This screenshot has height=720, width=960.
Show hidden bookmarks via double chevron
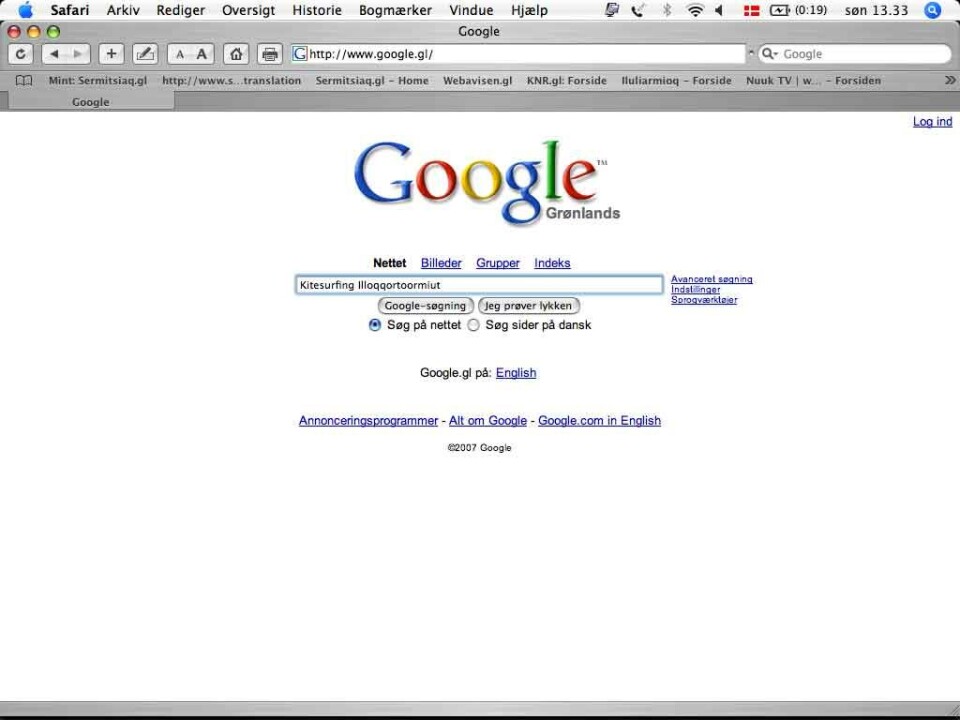point(950,80)
